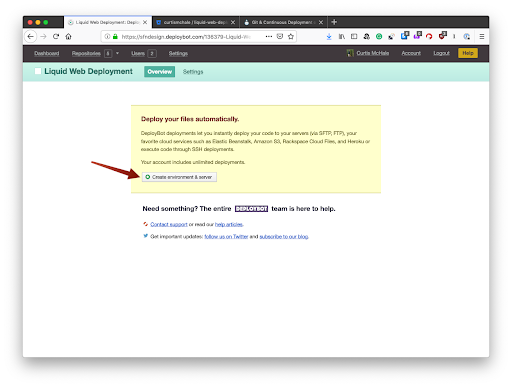The height and width of the screenshot is (387, 512).
Task: Bookmark this page with the star icon
Action: tap(291, 37)
